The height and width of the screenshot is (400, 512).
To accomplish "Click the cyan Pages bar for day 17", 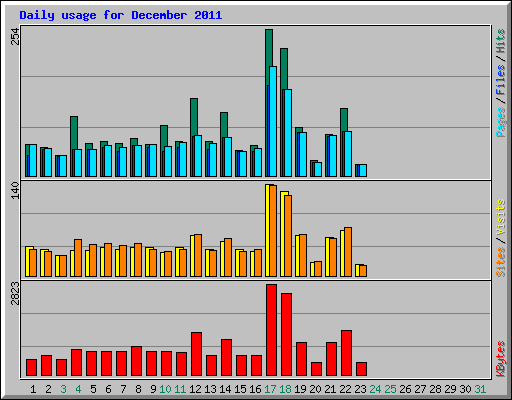I will [x=273, y=122].
